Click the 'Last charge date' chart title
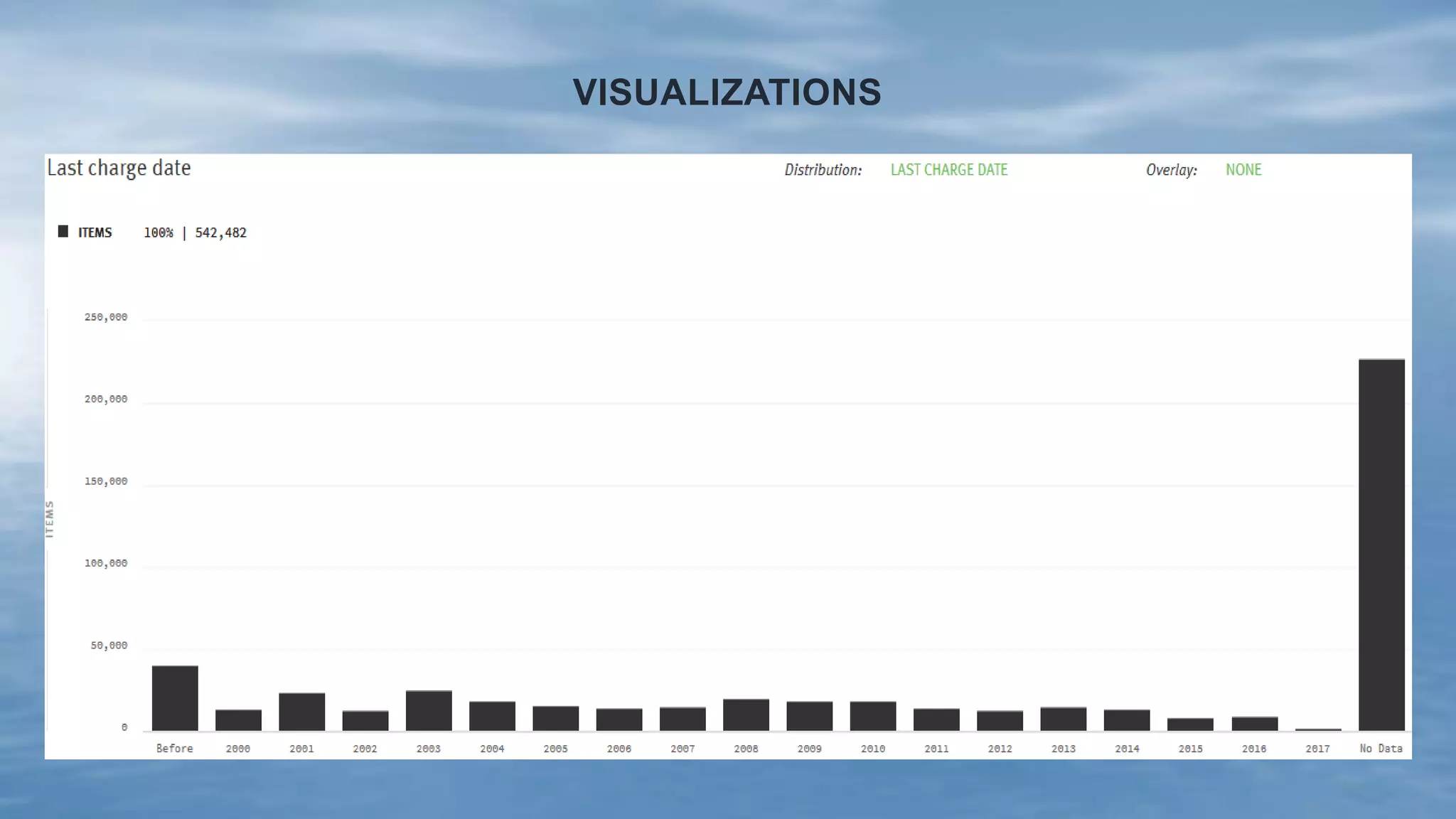Viewport: 1456px width, 819px height. [x=119, y=168]
